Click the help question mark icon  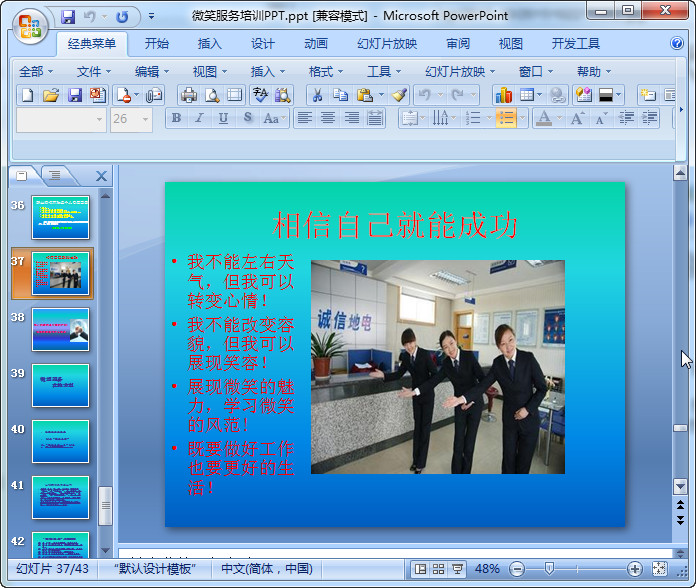(x=676, y=43)
